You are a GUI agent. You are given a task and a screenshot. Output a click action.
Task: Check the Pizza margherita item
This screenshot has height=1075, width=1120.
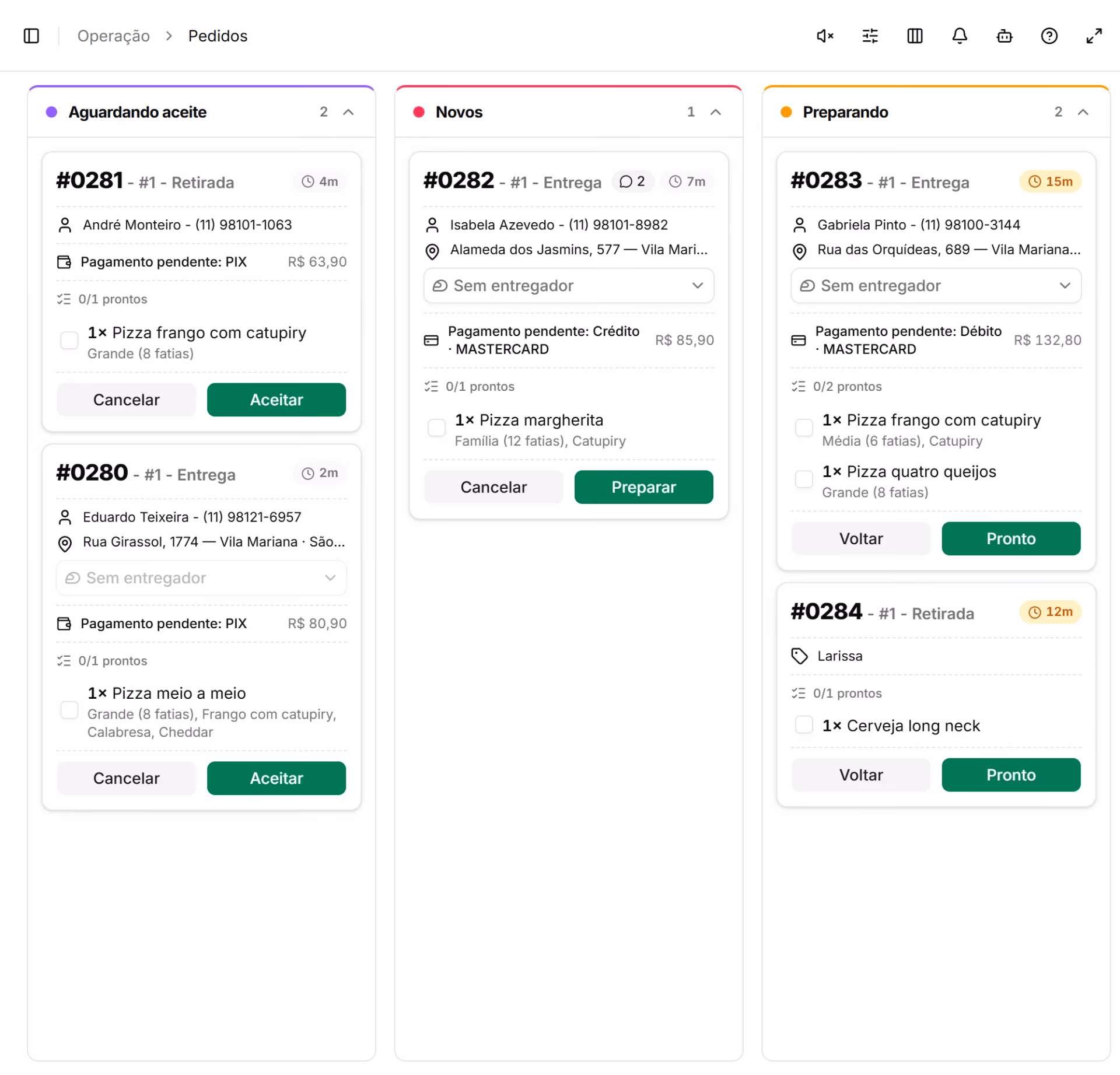tap(437, 428)
